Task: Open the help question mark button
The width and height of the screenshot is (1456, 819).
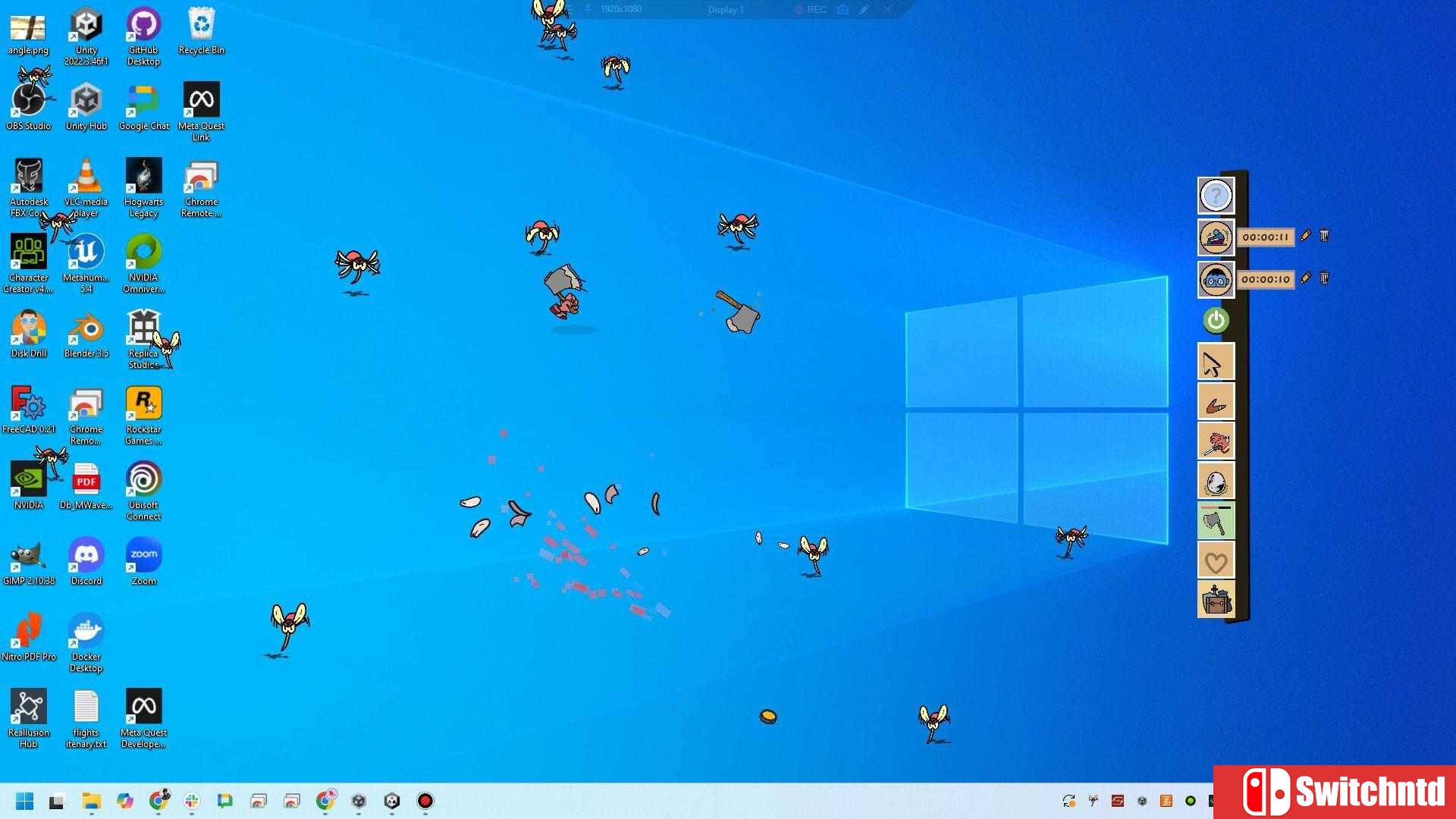Action: [x=1216, y=196]
